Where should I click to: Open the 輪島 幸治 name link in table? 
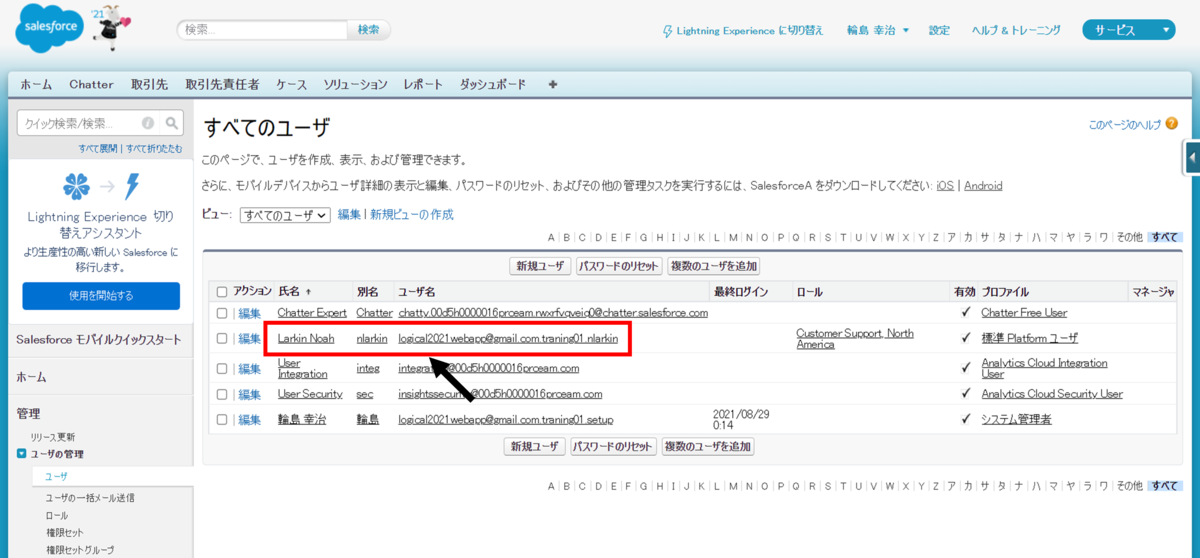pyautogui.click(x=302, y=420)
